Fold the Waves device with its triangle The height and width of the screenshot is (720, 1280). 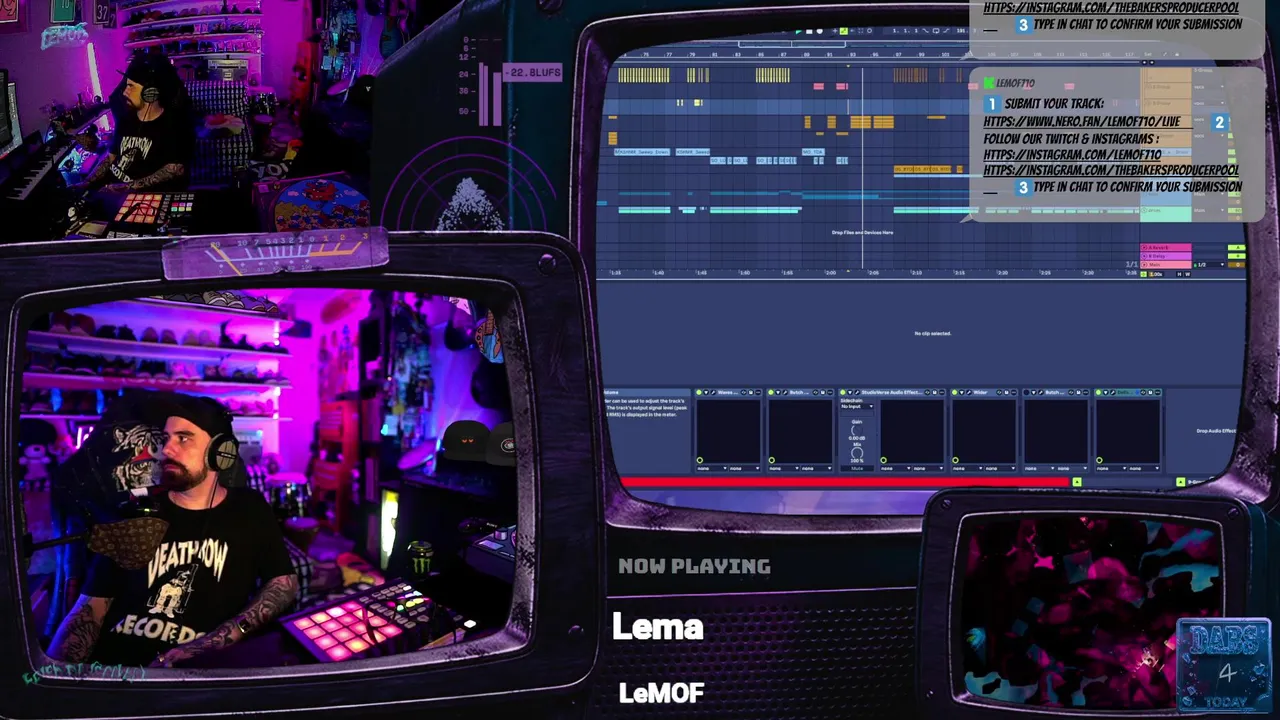pos(706,392)
